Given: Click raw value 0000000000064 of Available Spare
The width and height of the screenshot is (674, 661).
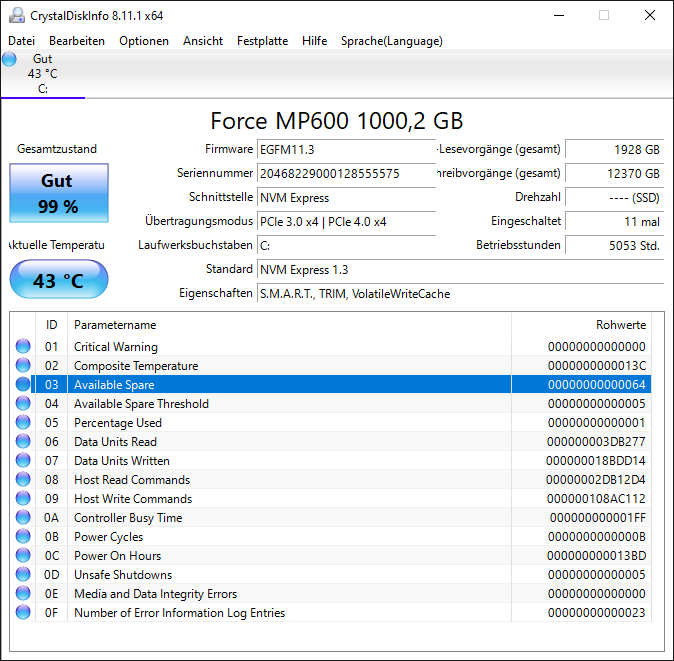Looking at the screenshot, I should click(597, 384).
